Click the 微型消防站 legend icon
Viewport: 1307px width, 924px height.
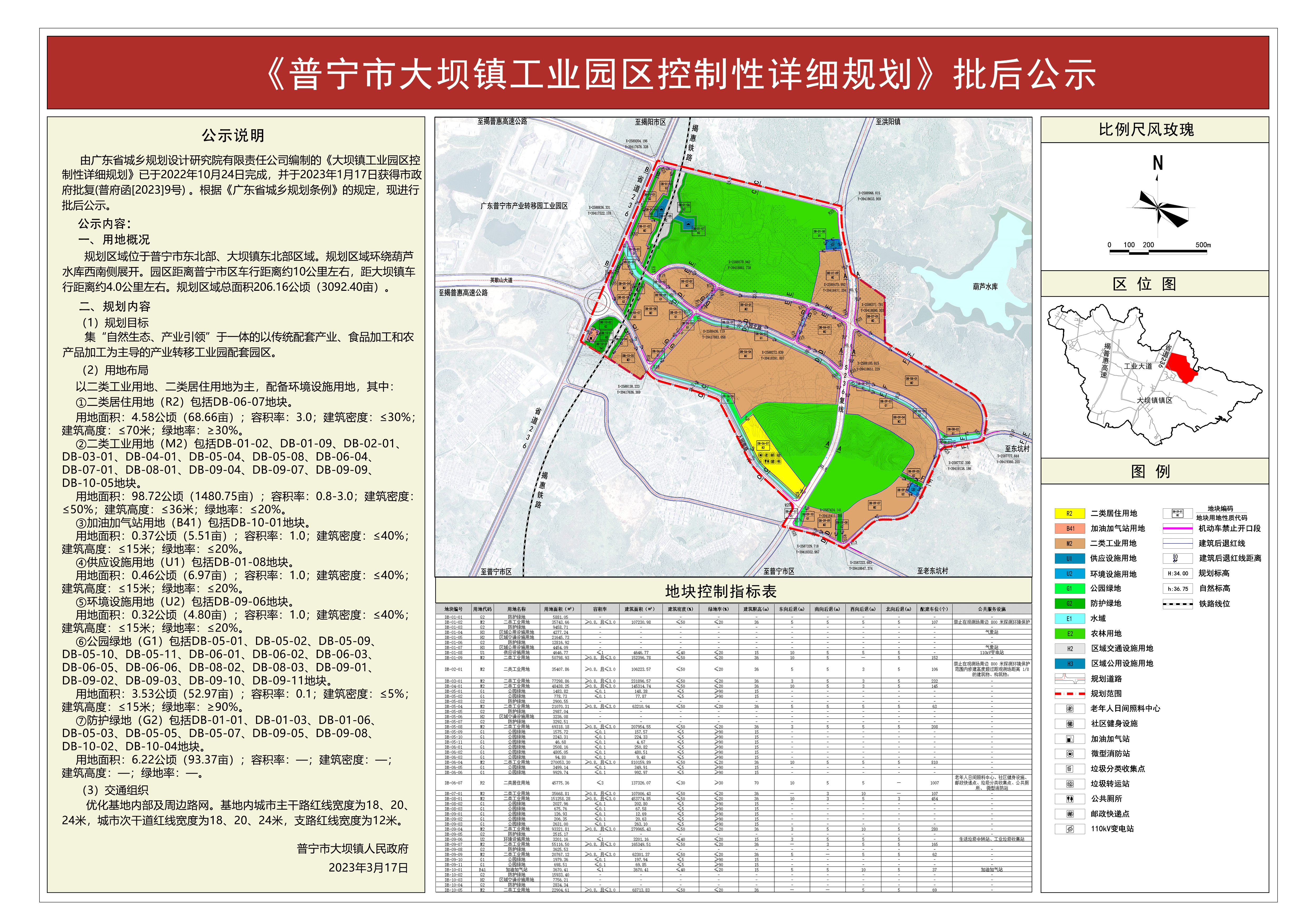click(1070, 754)
